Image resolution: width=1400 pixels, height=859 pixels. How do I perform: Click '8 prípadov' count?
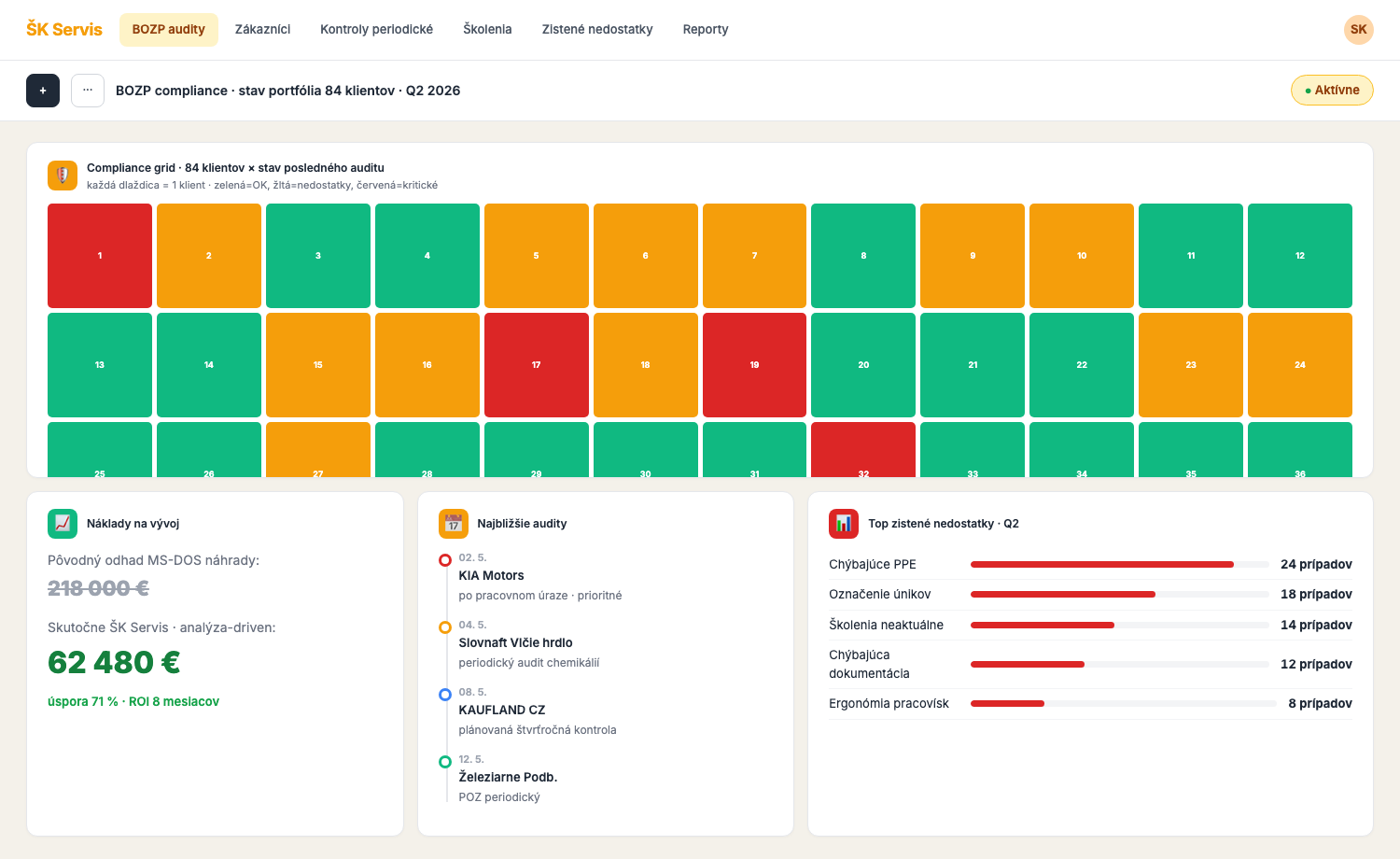[x=1320, y=704]
